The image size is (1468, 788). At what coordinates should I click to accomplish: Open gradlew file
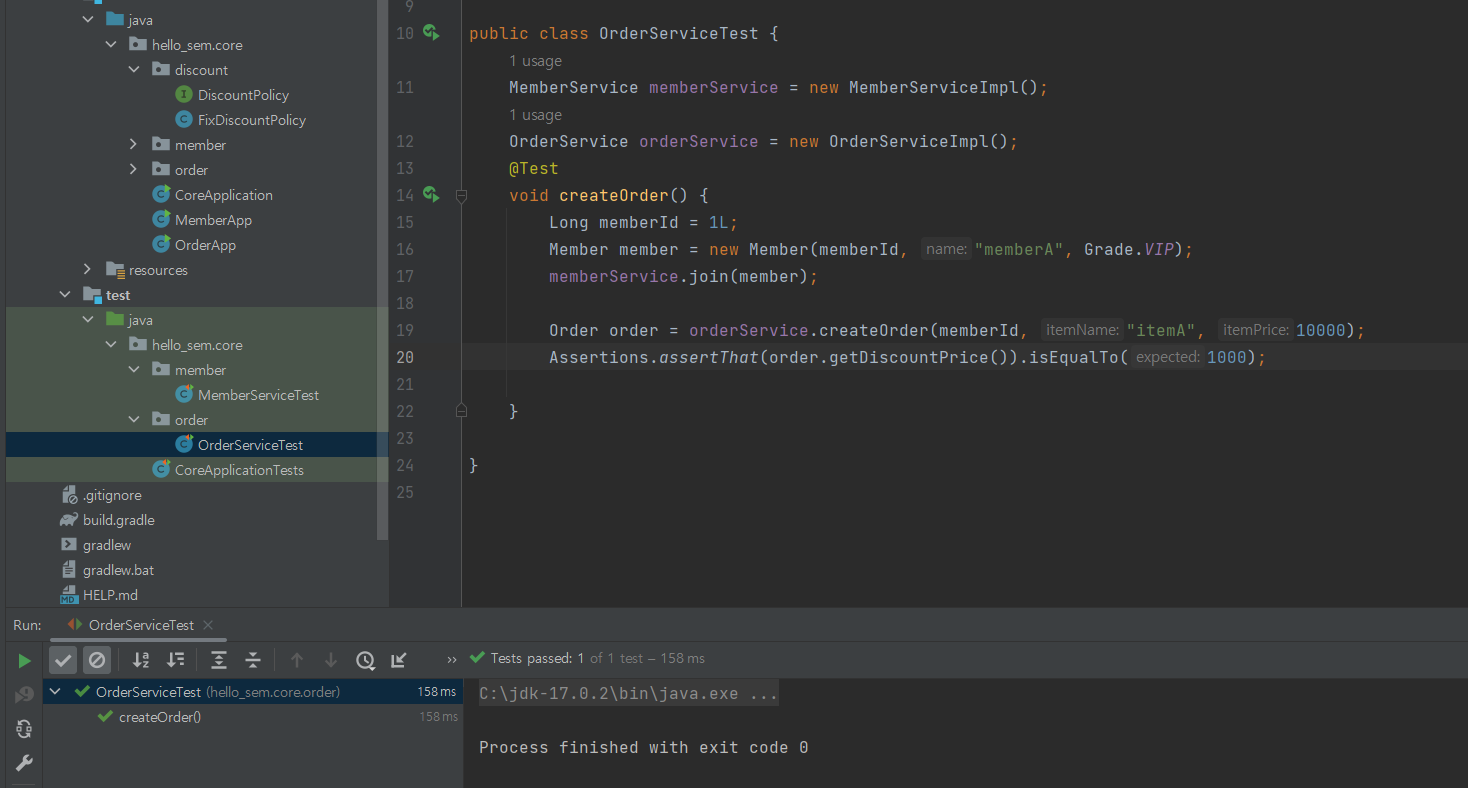pos(107,545)
